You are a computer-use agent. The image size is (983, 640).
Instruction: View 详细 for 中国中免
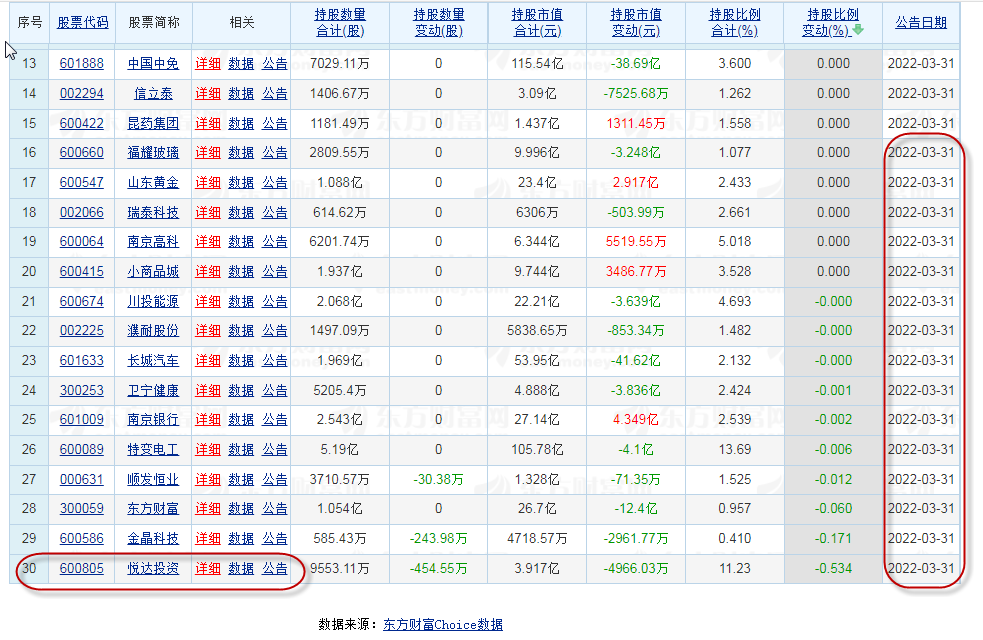pyautogui.click(x=208, y=64)
